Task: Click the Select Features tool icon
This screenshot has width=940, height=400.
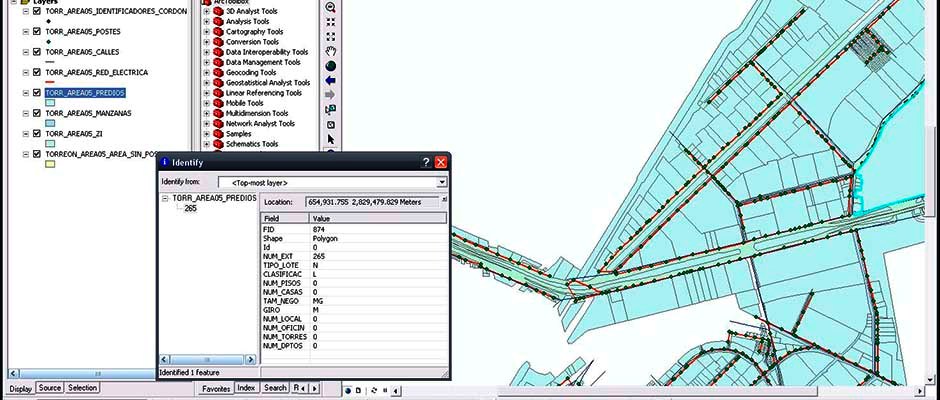Action: [x=330, y=110]
